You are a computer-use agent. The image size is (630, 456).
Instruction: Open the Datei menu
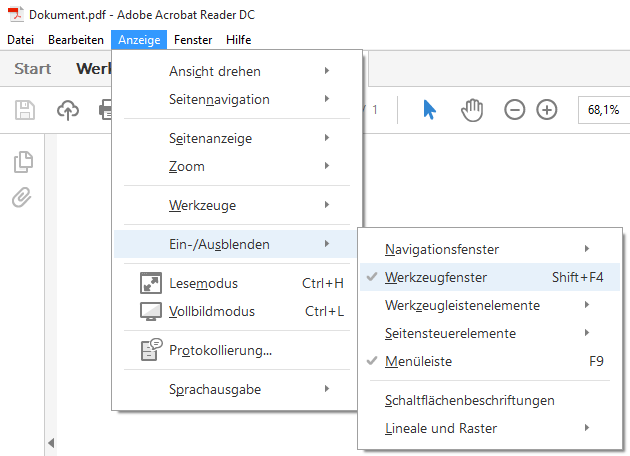pos(20,40)
